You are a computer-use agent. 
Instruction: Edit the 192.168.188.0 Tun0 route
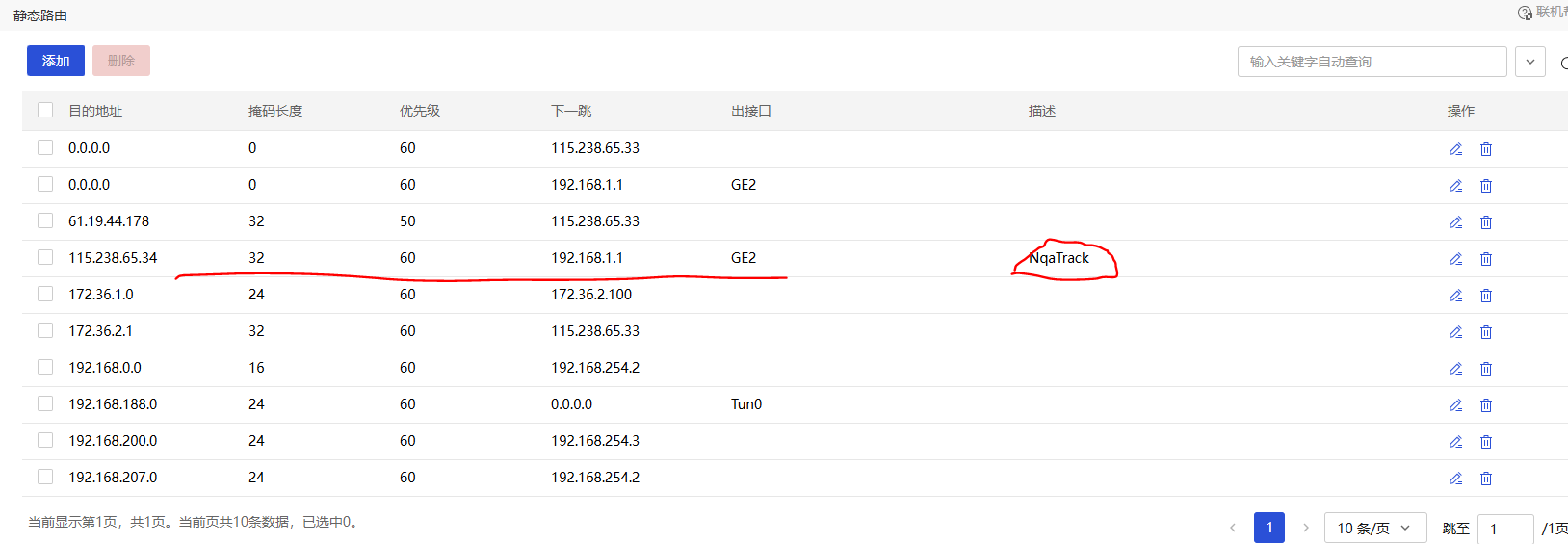(x=1455, y=405)
